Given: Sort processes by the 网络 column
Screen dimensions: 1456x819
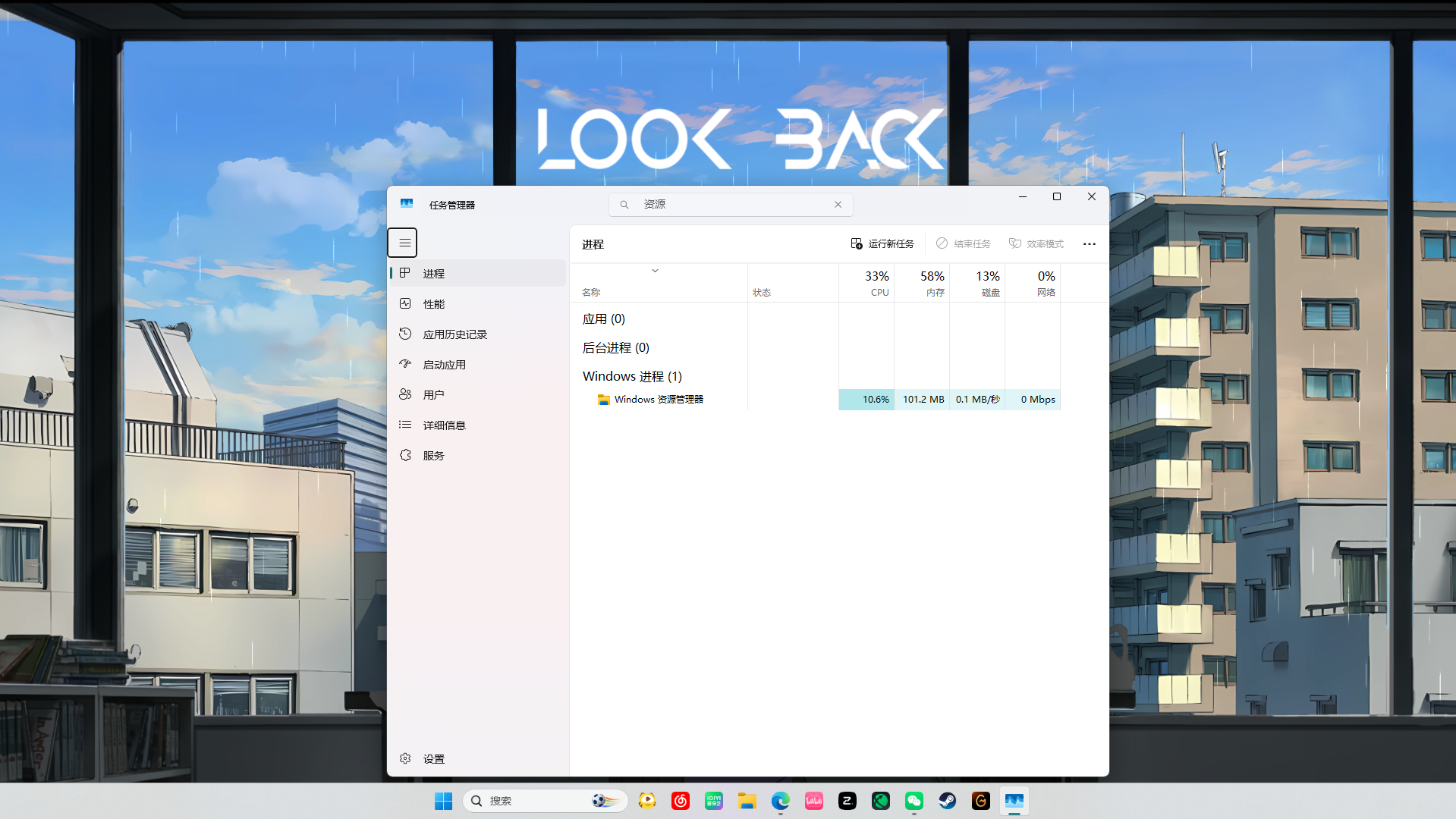Looking at the screenshot, I should (x=1033, y=283).
